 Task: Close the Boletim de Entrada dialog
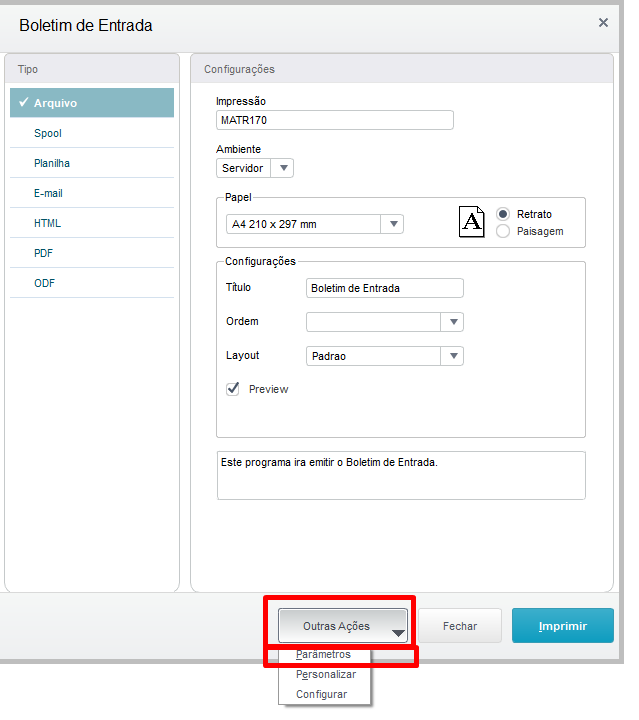[603, 22]
